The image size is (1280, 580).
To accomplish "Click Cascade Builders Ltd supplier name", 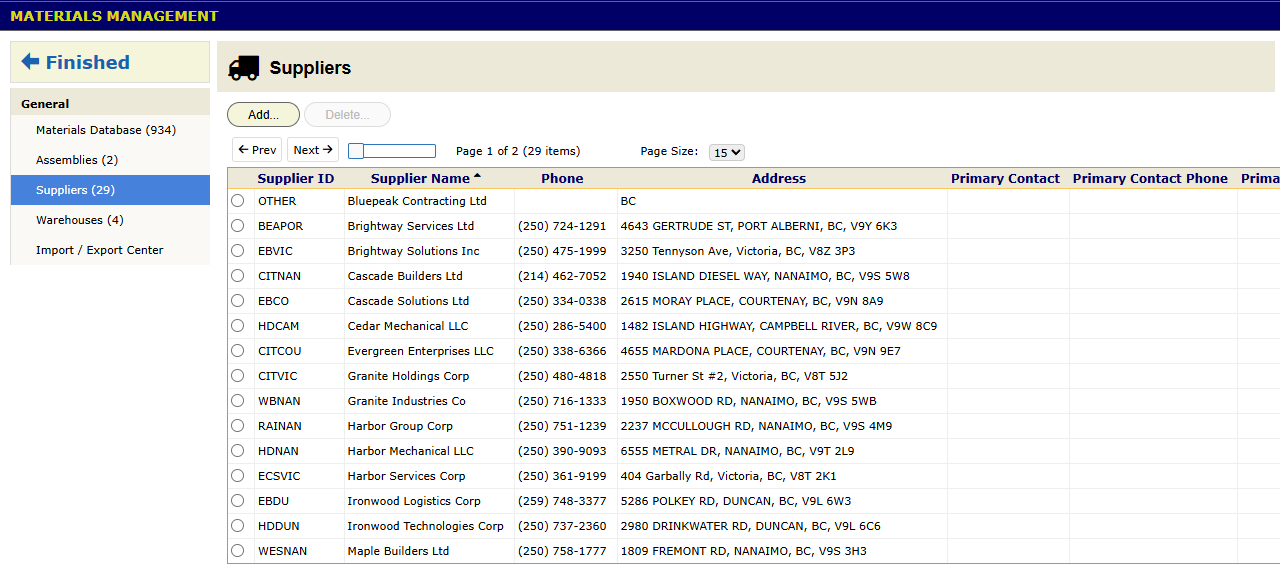I will pyautogui.click(x=405, y=276).
